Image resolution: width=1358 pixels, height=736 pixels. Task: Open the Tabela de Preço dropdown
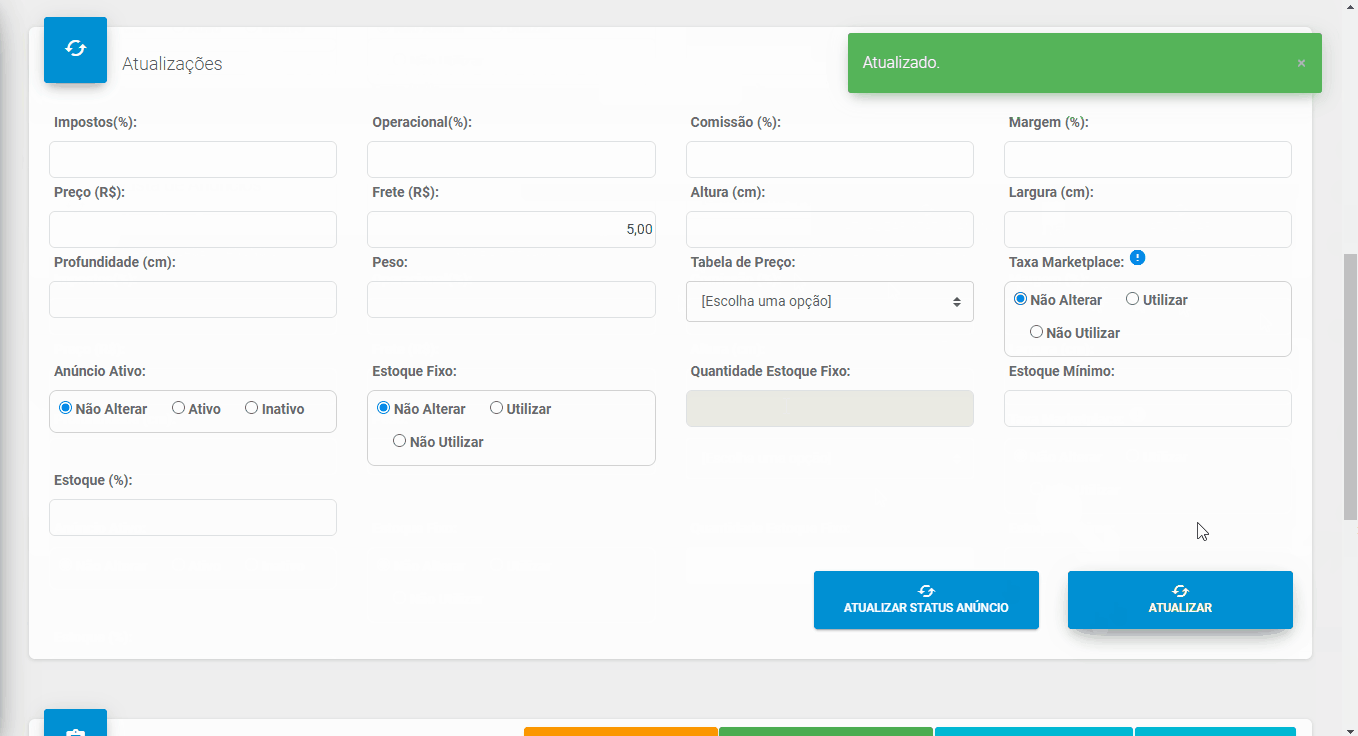click(829, 301)
